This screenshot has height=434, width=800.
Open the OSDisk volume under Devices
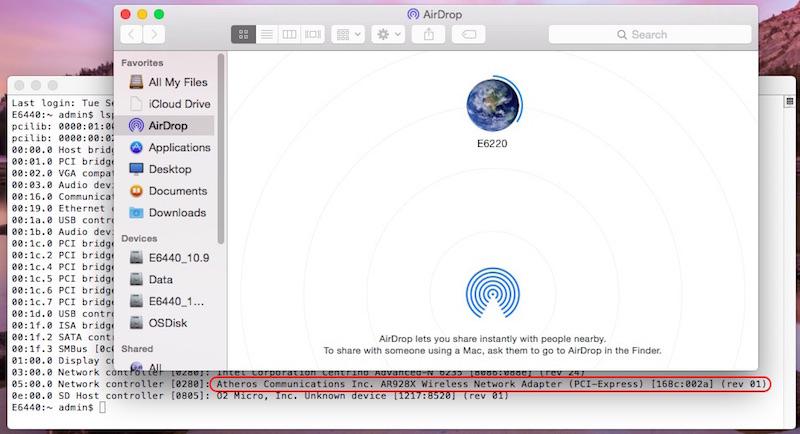pyautogui.click(x=169, y=323)
